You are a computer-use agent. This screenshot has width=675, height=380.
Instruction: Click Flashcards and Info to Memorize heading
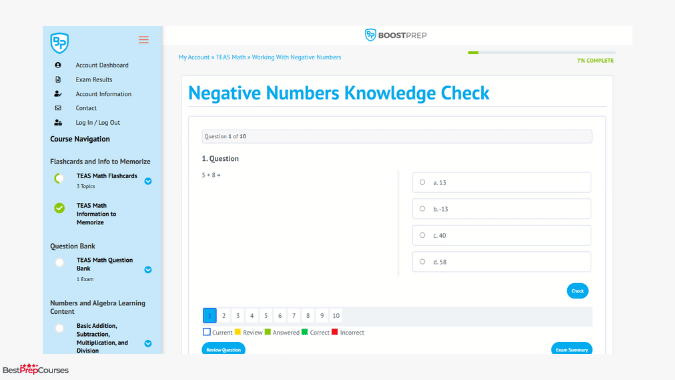[x=100, y=161]
